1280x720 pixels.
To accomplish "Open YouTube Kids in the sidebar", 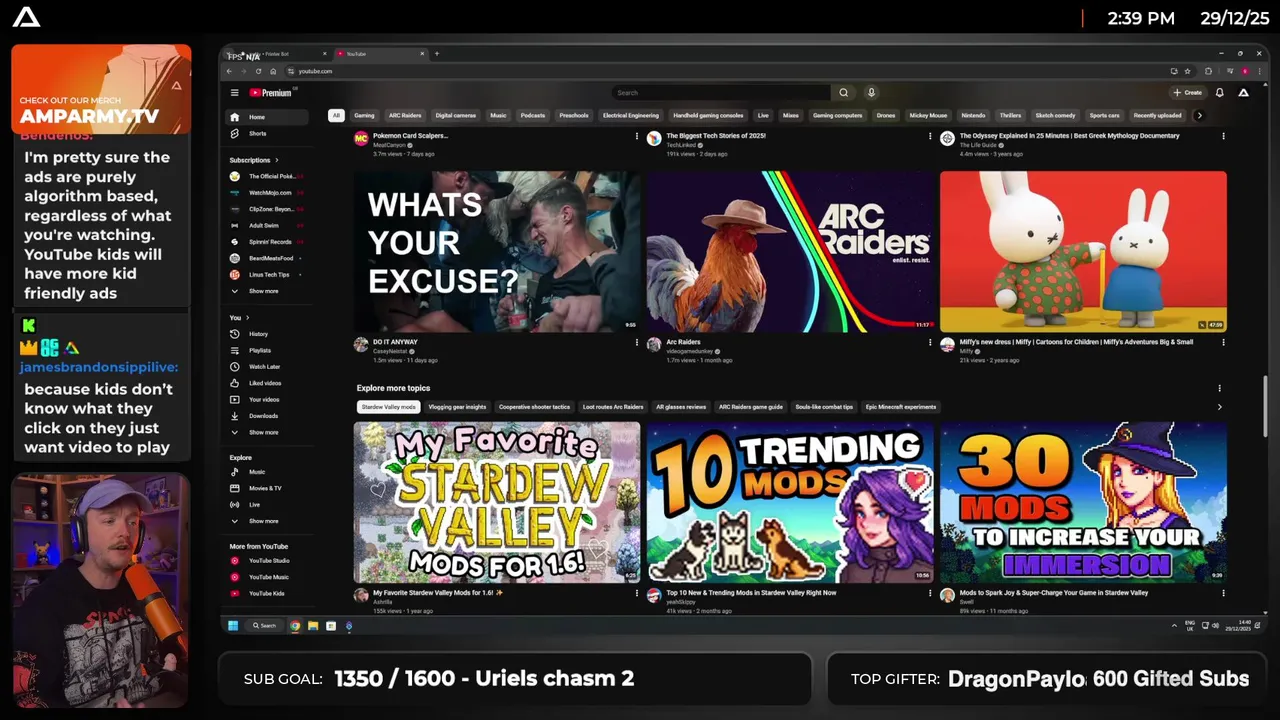I will 266,593.
